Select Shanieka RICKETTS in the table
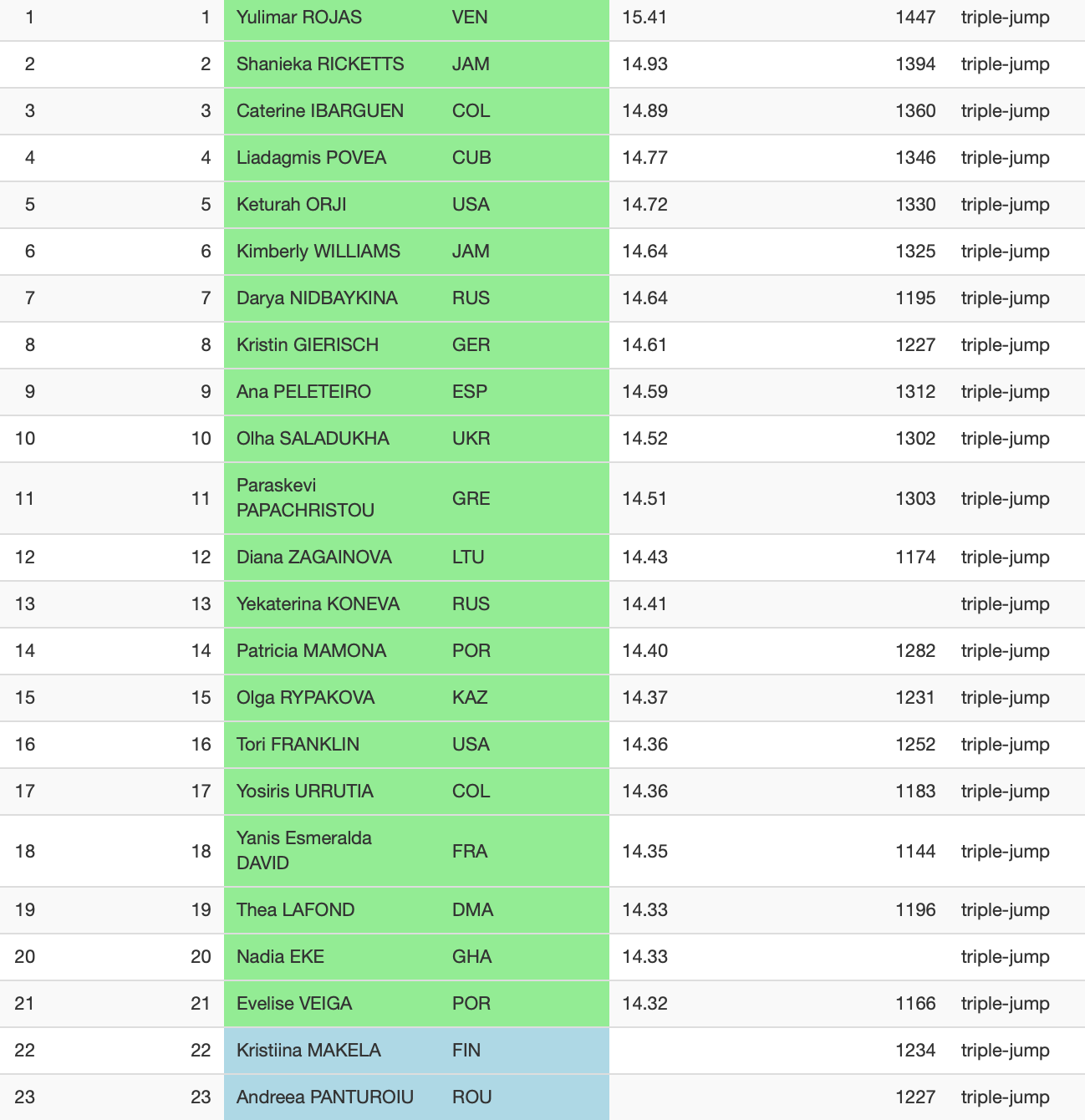 coord(320,64)
